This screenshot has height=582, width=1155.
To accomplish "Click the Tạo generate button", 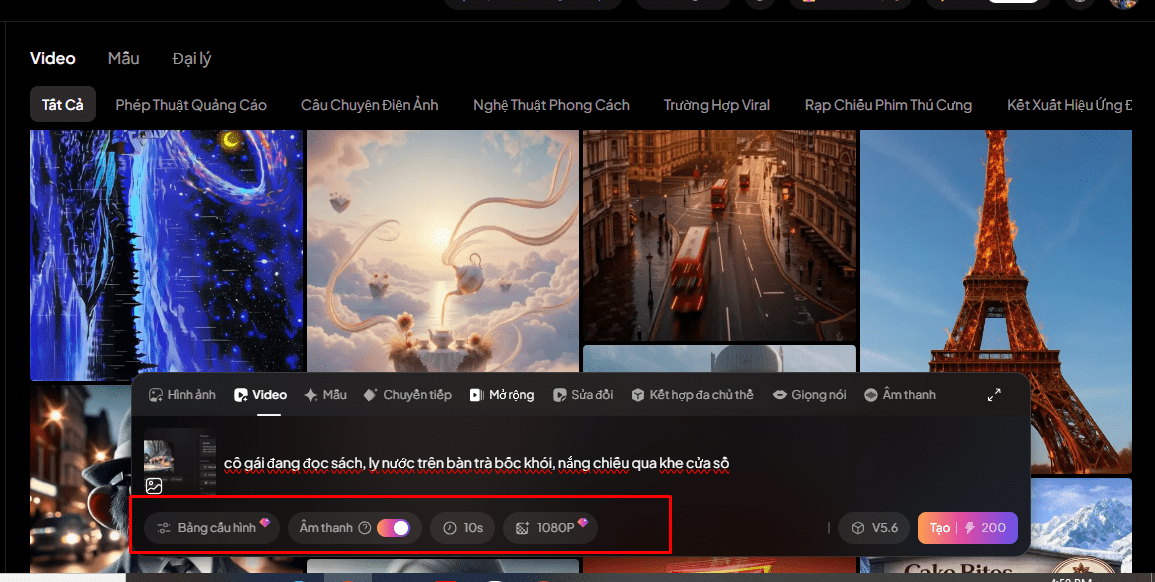I will tap(967, 528).
